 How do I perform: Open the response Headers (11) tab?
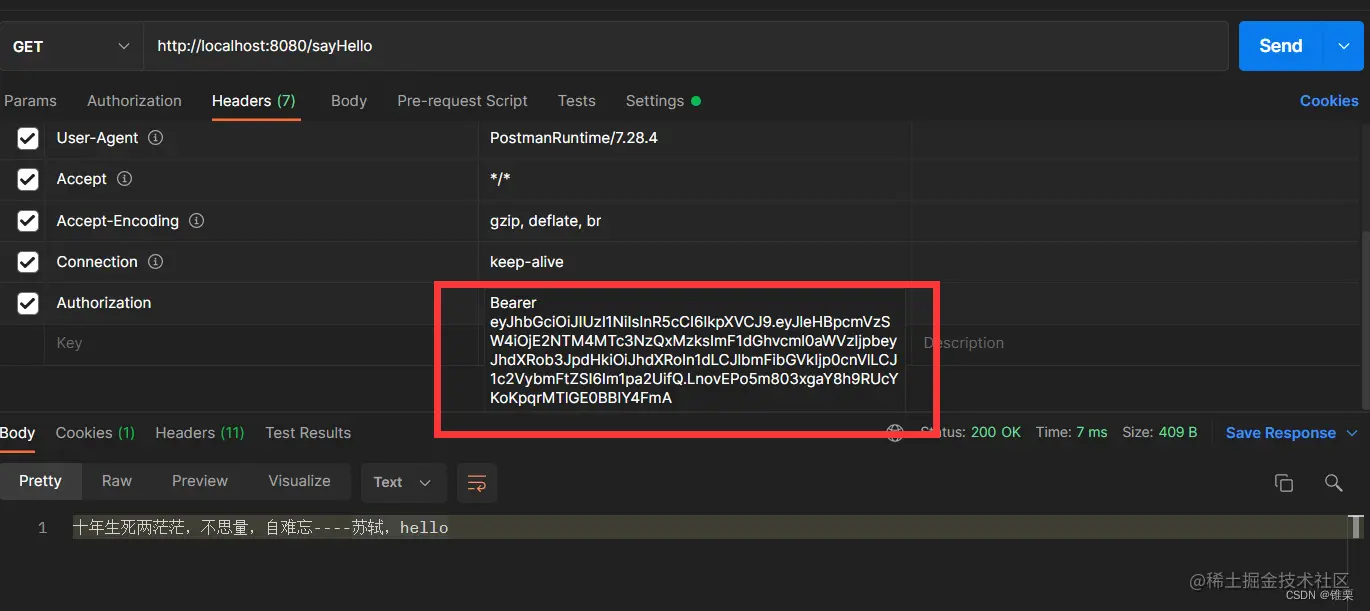200,432
